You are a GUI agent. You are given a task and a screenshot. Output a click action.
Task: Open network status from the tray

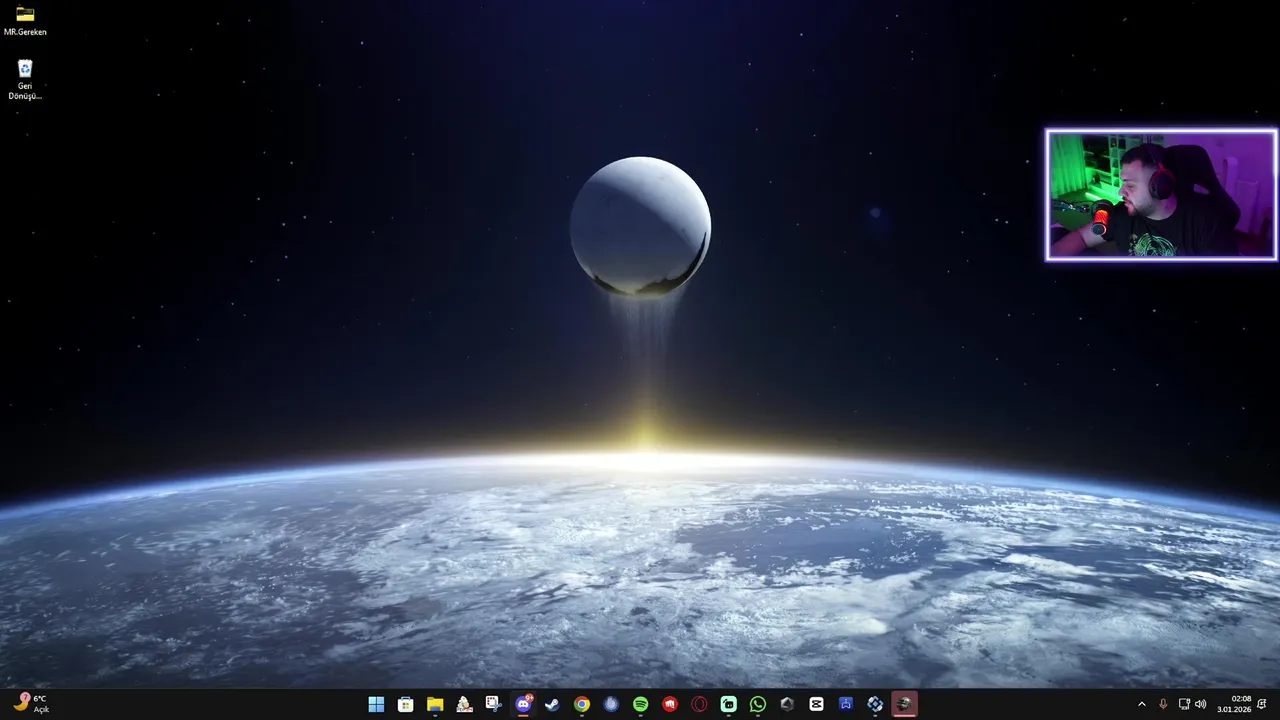[x=1184, y=704]
